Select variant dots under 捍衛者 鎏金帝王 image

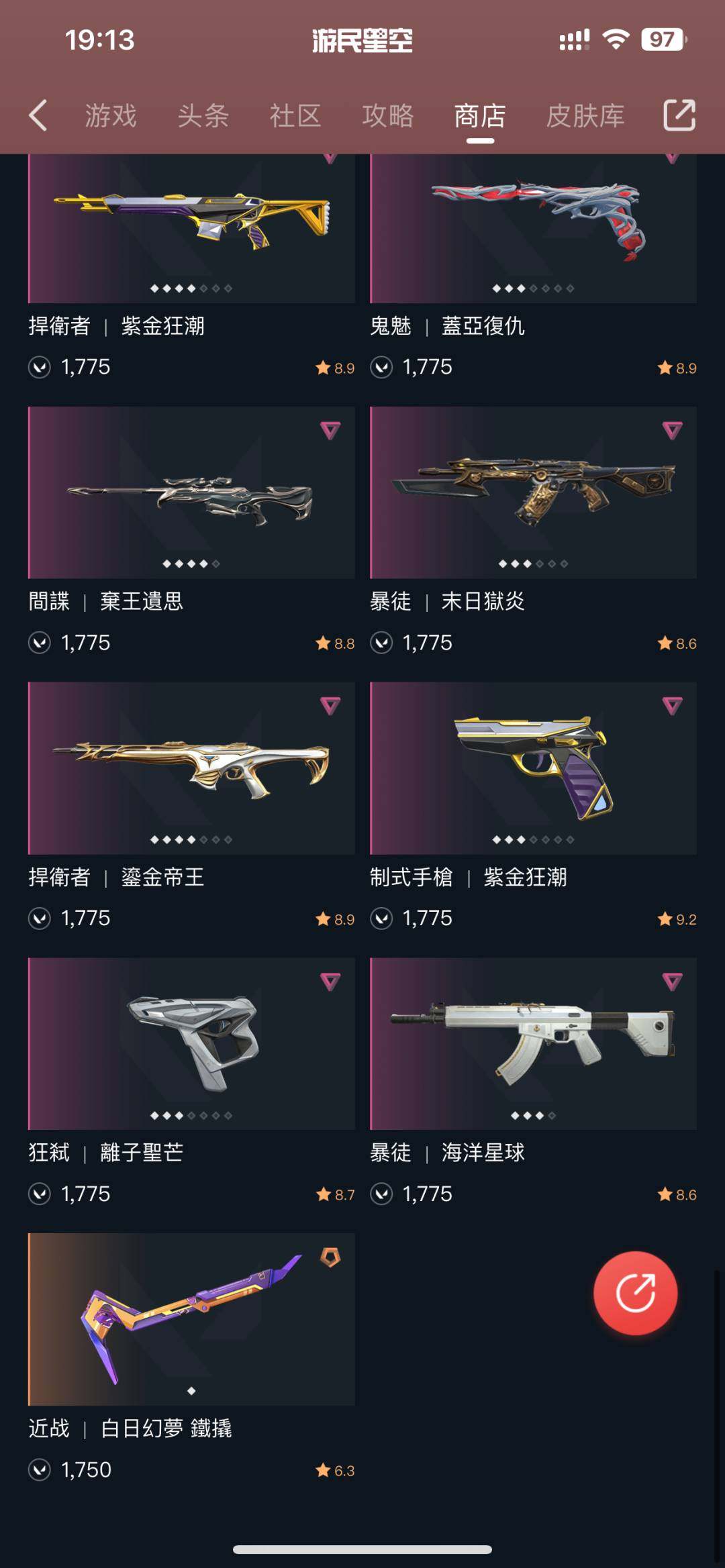point(191,839)
